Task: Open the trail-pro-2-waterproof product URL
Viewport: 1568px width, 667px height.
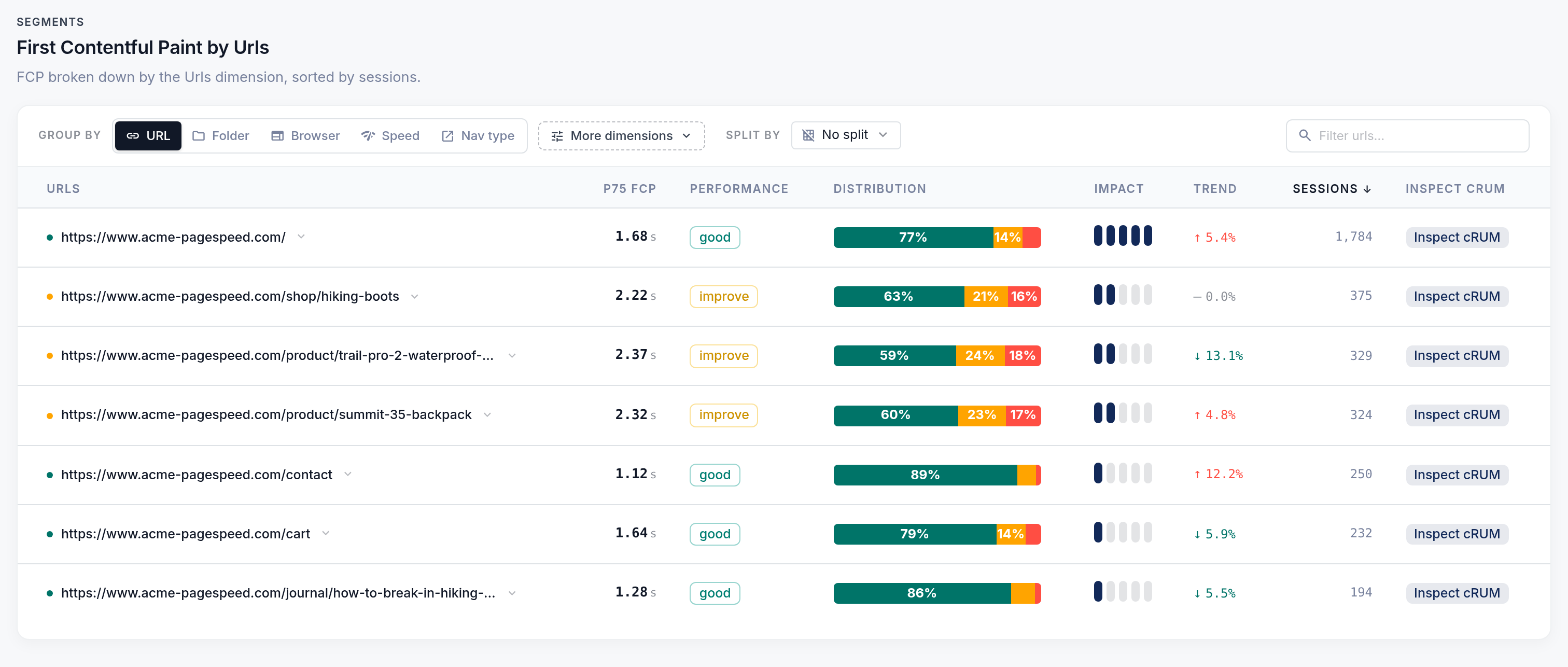Action: tap(277, 355)
